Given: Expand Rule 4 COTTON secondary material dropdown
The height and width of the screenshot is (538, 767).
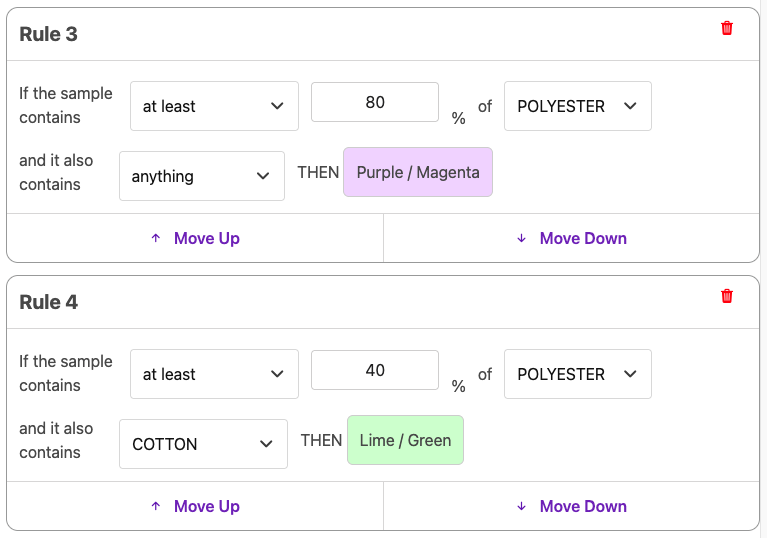Looking at the screenshot, I should pyautogui.click(x=203, y=444).
